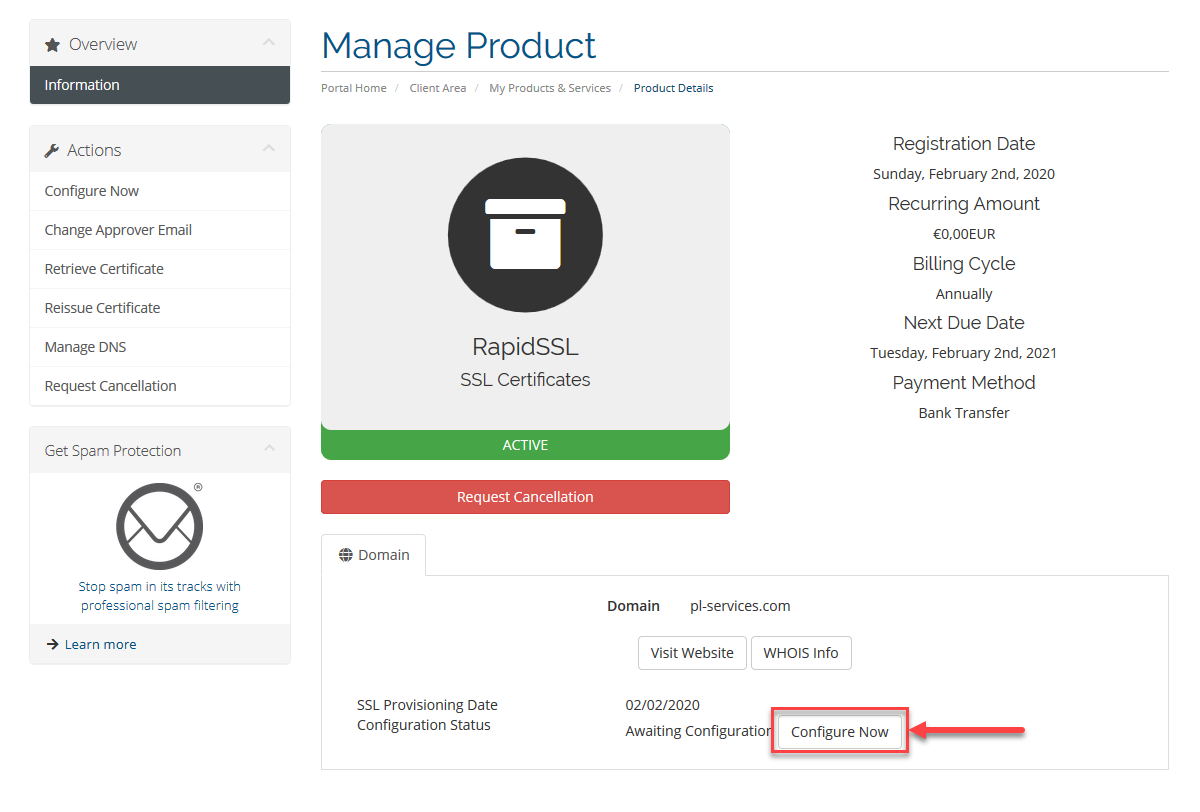The image size is (1200, 812).
Task: Click the SpamExperts envelope logo
Action: tap(160, 526)
